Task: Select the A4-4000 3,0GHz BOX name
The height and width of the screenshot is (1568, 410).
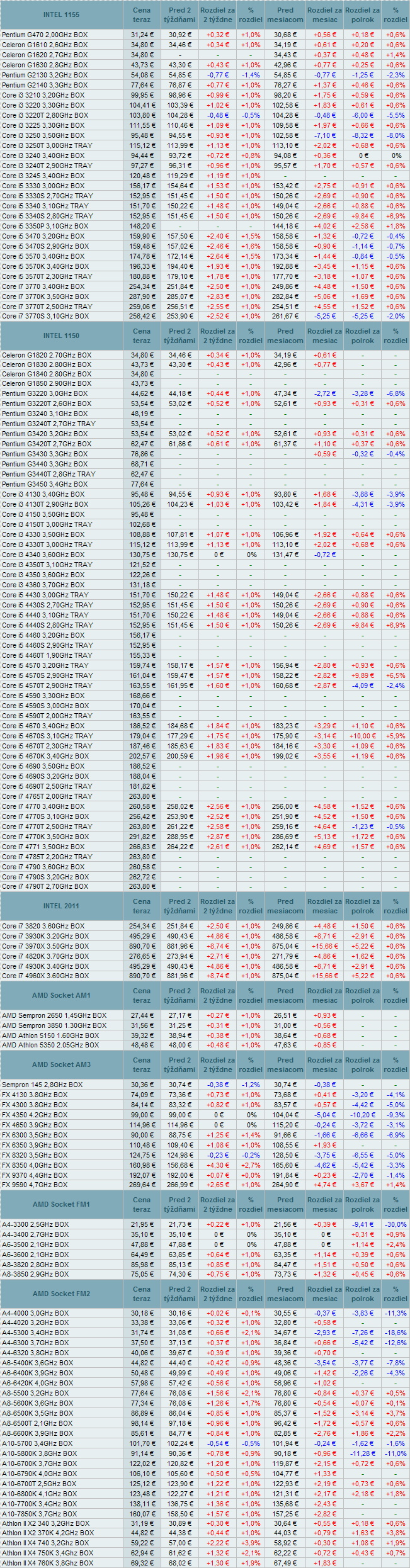Action: click(x=35, y=1314)
